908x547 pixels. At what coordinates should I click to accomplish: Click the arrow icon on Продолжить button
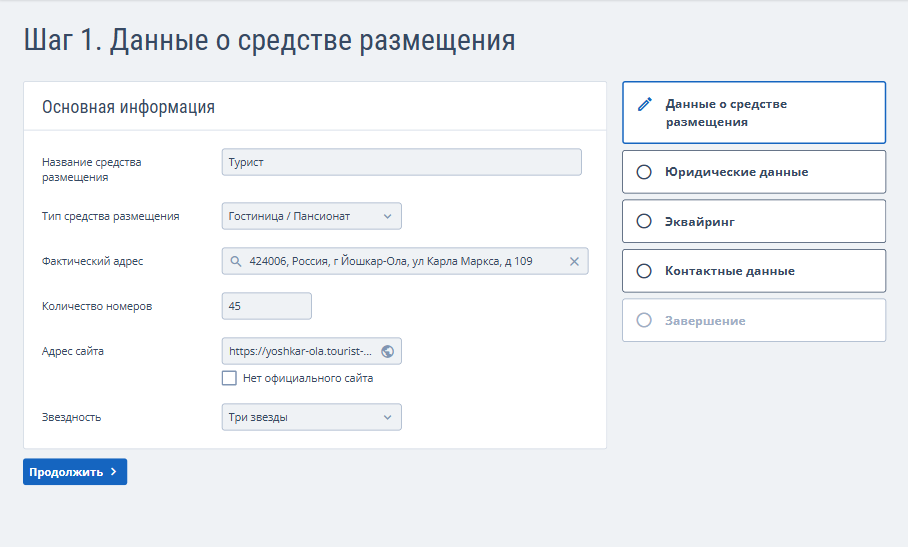pos(114,472)
